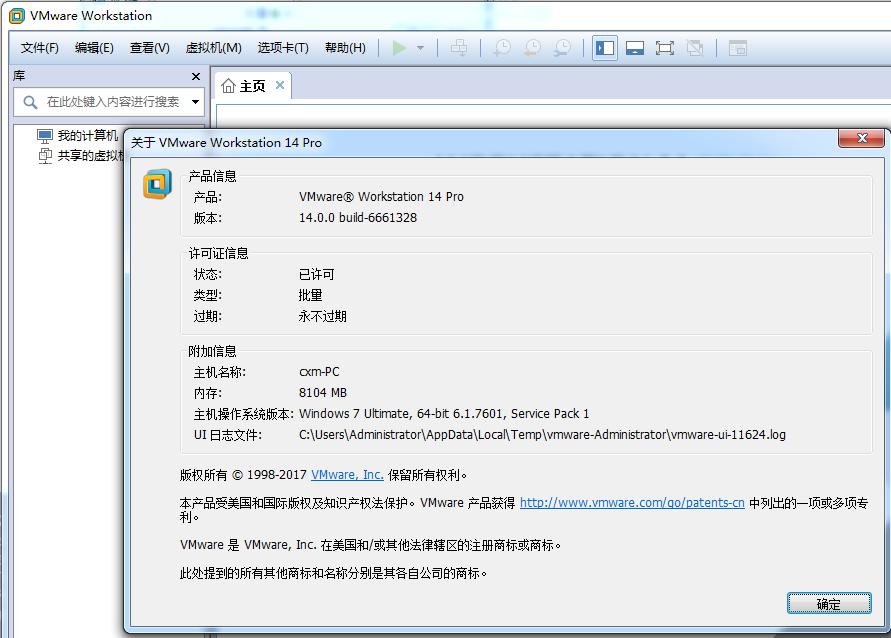This screenshot has height=638, width=891.
Task: Click the take snapshot toolbar icon
Action: tap(502, 48)
